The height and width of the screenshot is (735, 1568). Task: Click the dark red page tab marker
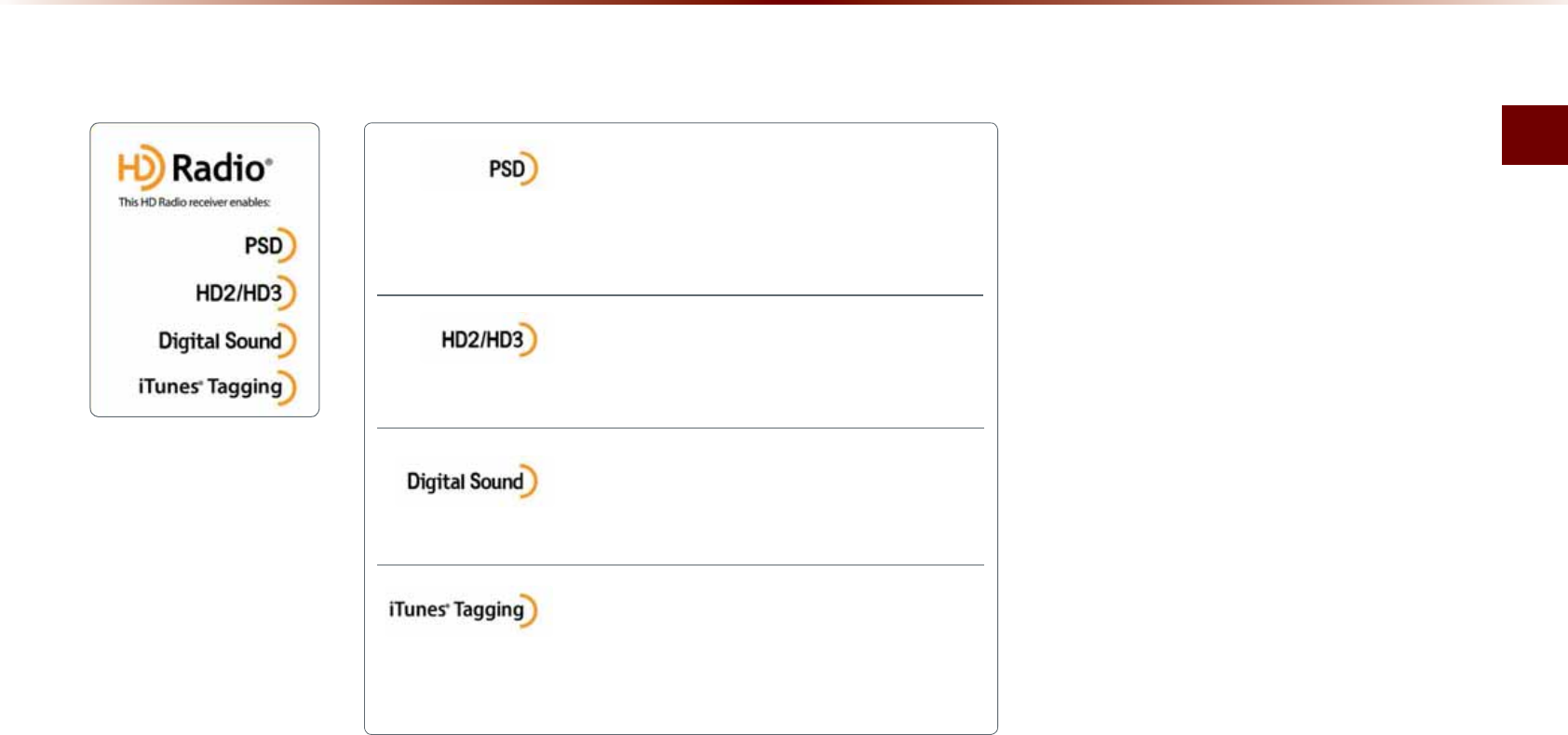pyautogui.click(x=1534, y=135)
